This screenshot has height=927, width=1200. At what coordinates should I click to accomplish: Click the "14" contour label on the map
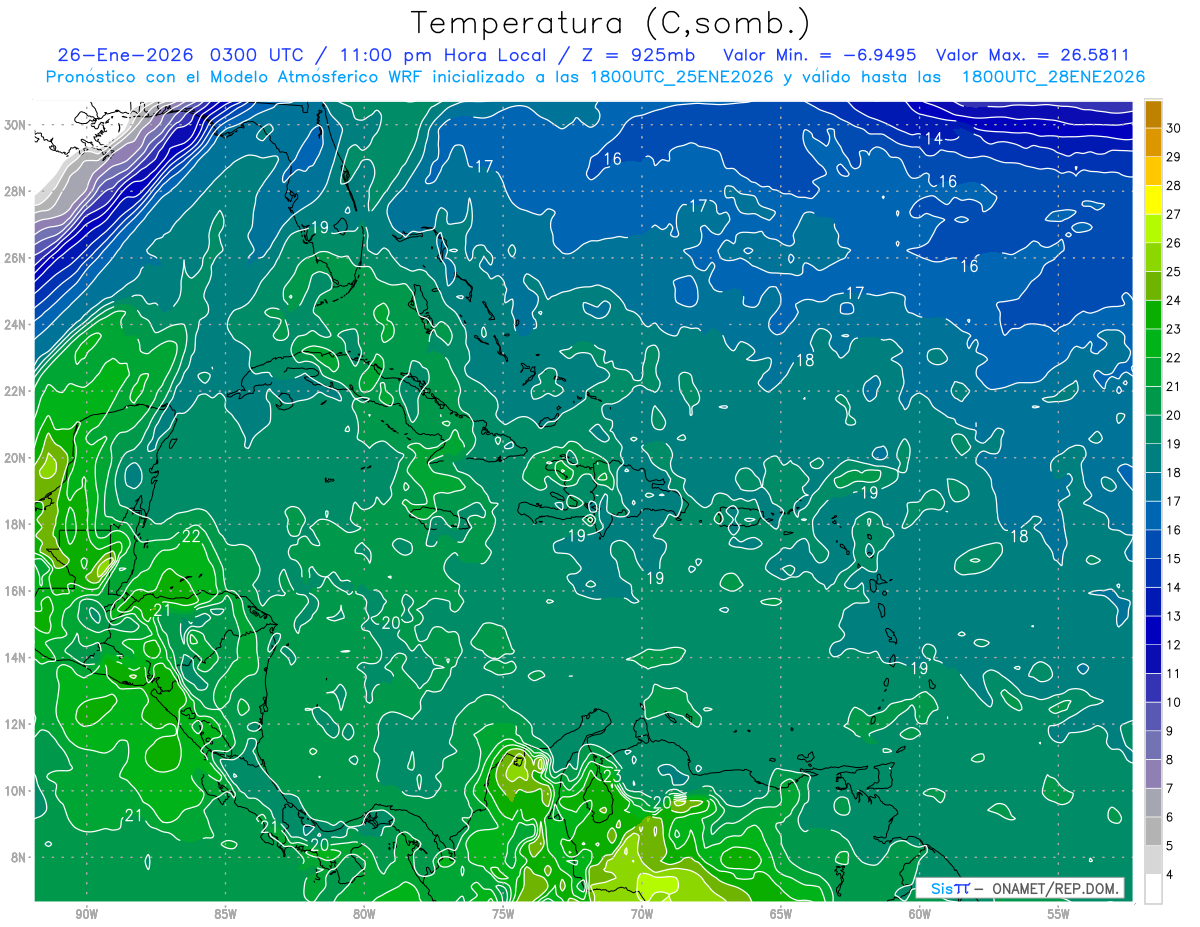click(x=933, y=139)
